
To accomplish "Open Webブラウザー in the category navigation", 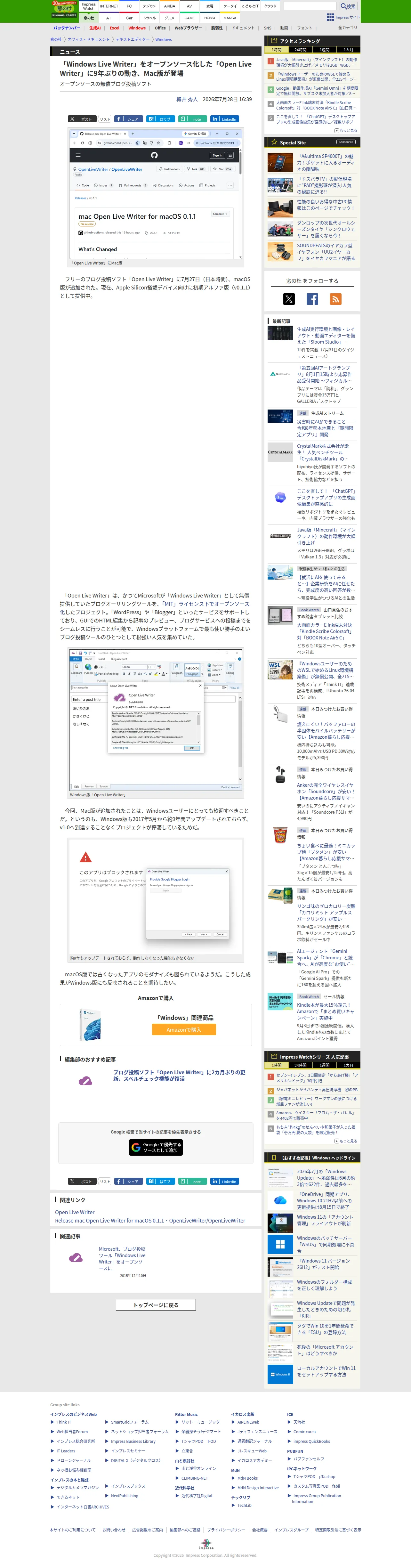I will point(188,28).
